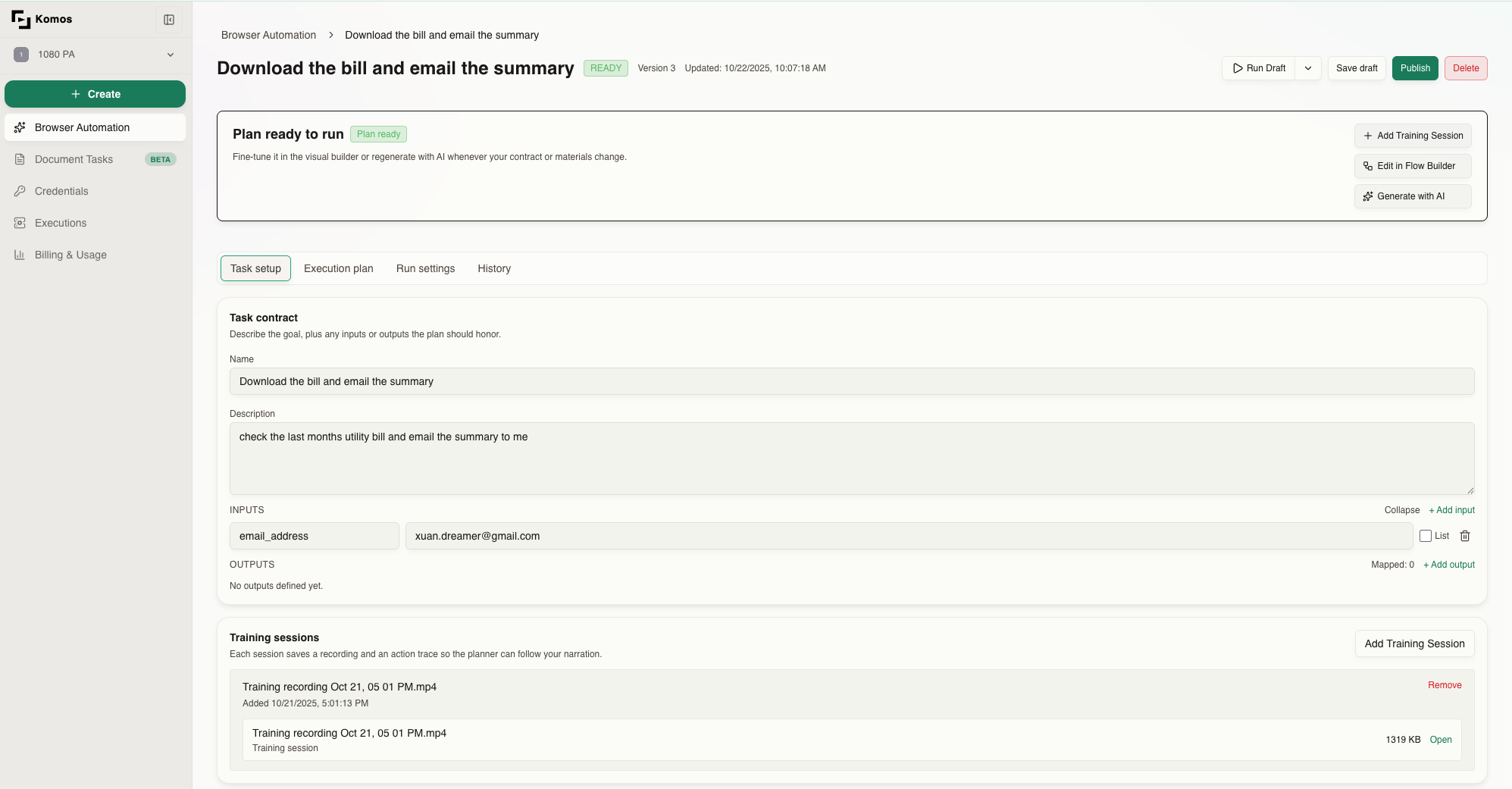Click the Credentials key icon
Image resolution: width=1512 pixels, height=789 pixels.
point(20,191)
